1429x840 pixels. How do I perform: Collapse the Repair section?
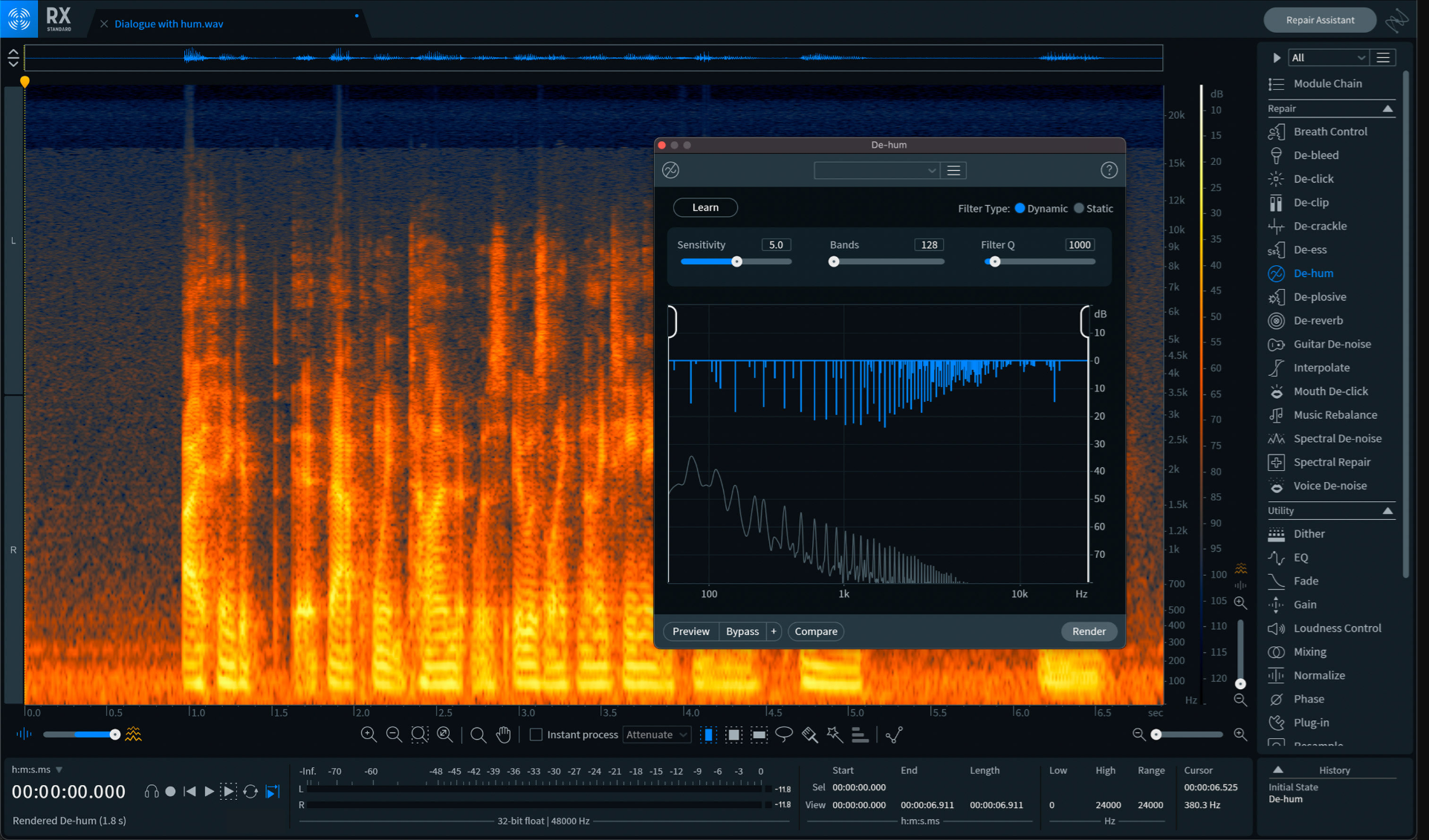click(x=1388, y=109)
